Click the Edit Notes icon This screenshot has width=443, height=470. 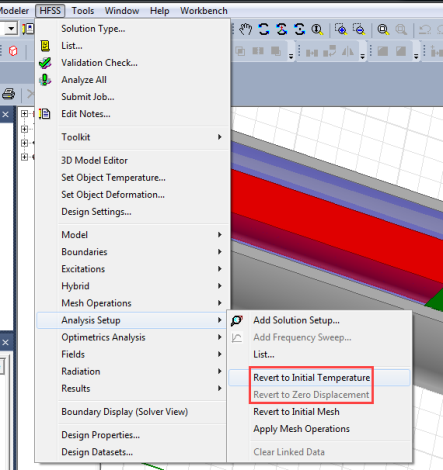coord(45,114)
